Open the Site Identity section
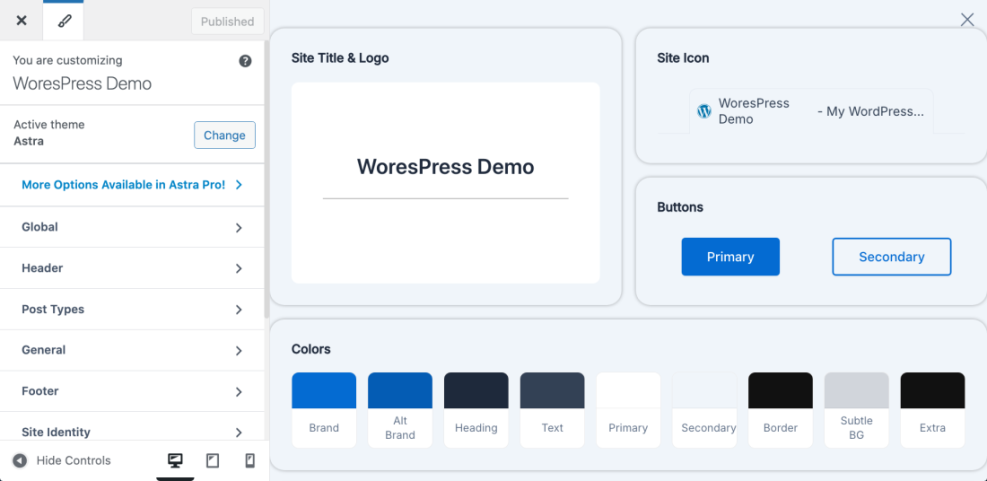This screenshot has height=481, width=987. coord(132,428)
